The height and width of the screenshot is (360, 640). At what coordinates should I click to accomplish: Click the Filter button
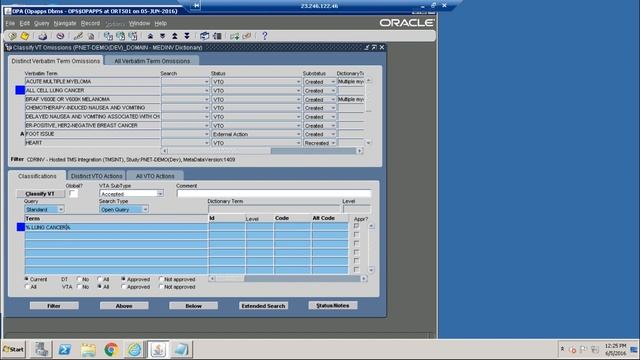coord(54,306)
